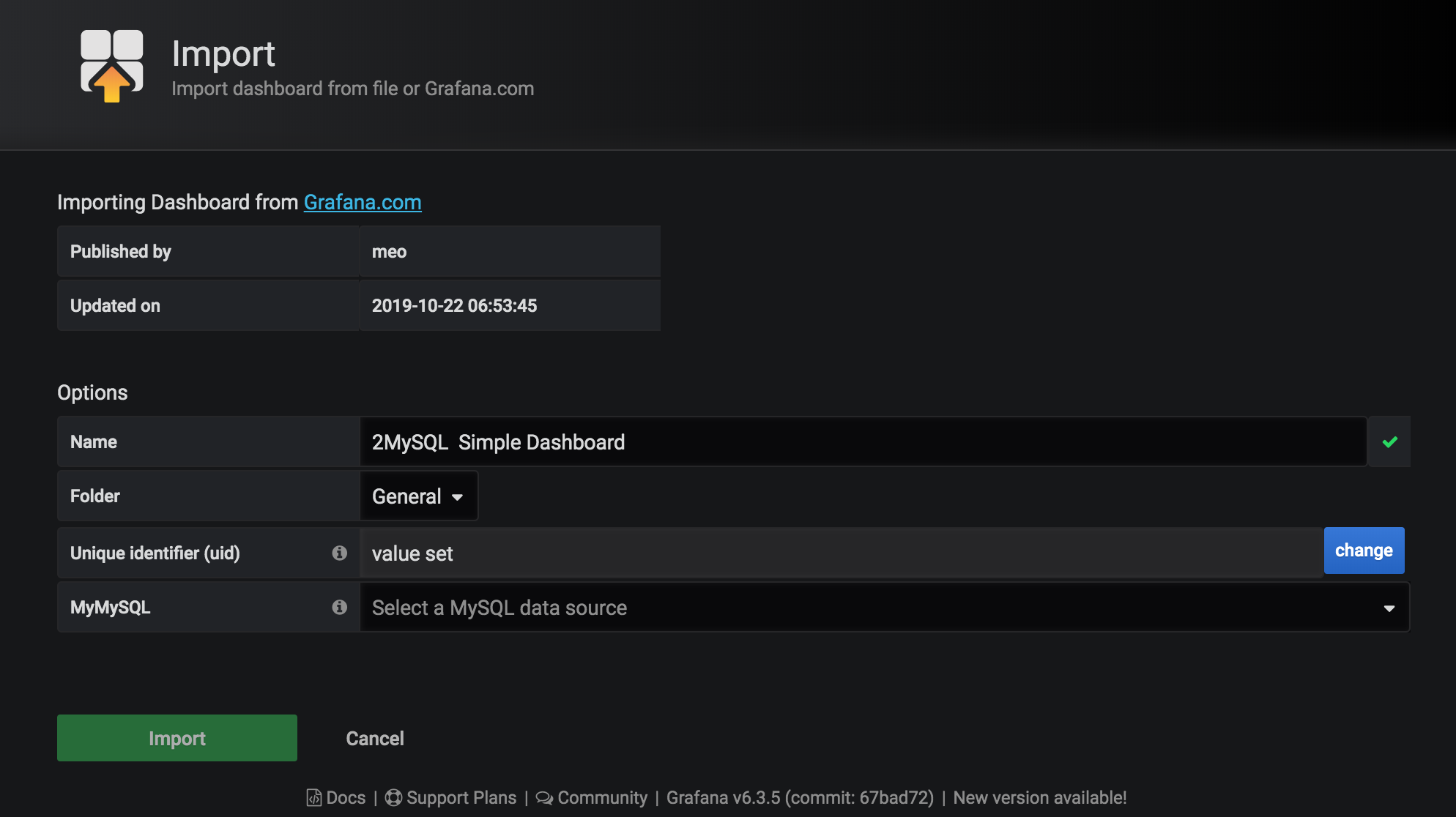Open the Support Plans footer link
The image size is (1456, 817).
click(451, 797)
